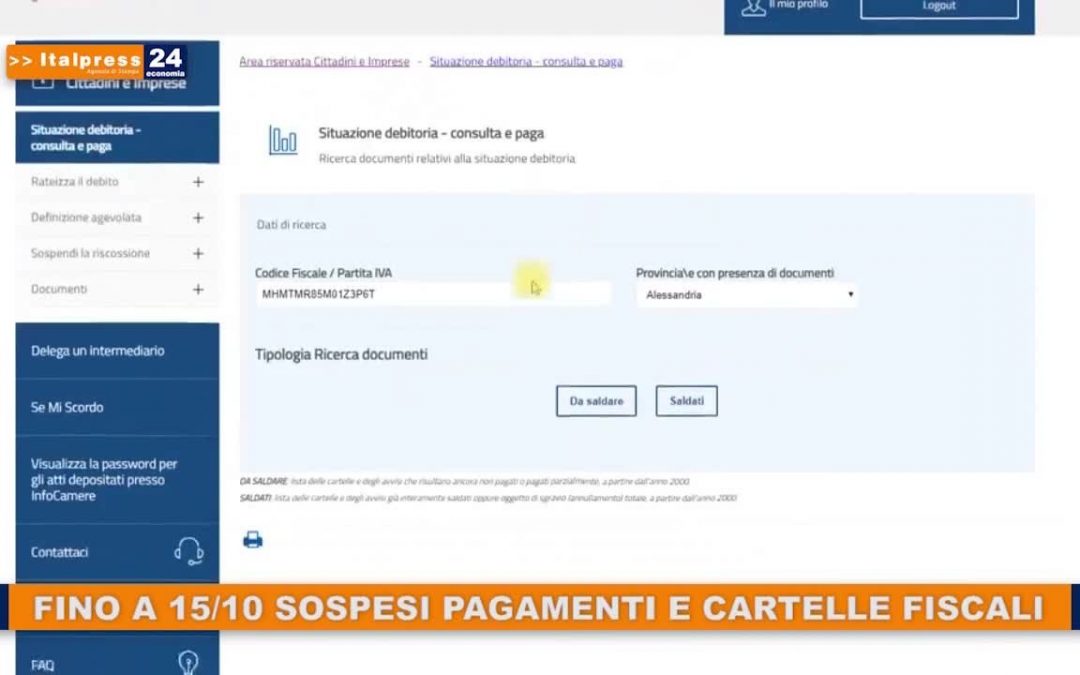Click the DA SALDARE explanatory note
1080x675 pixels.
[465, 481]
